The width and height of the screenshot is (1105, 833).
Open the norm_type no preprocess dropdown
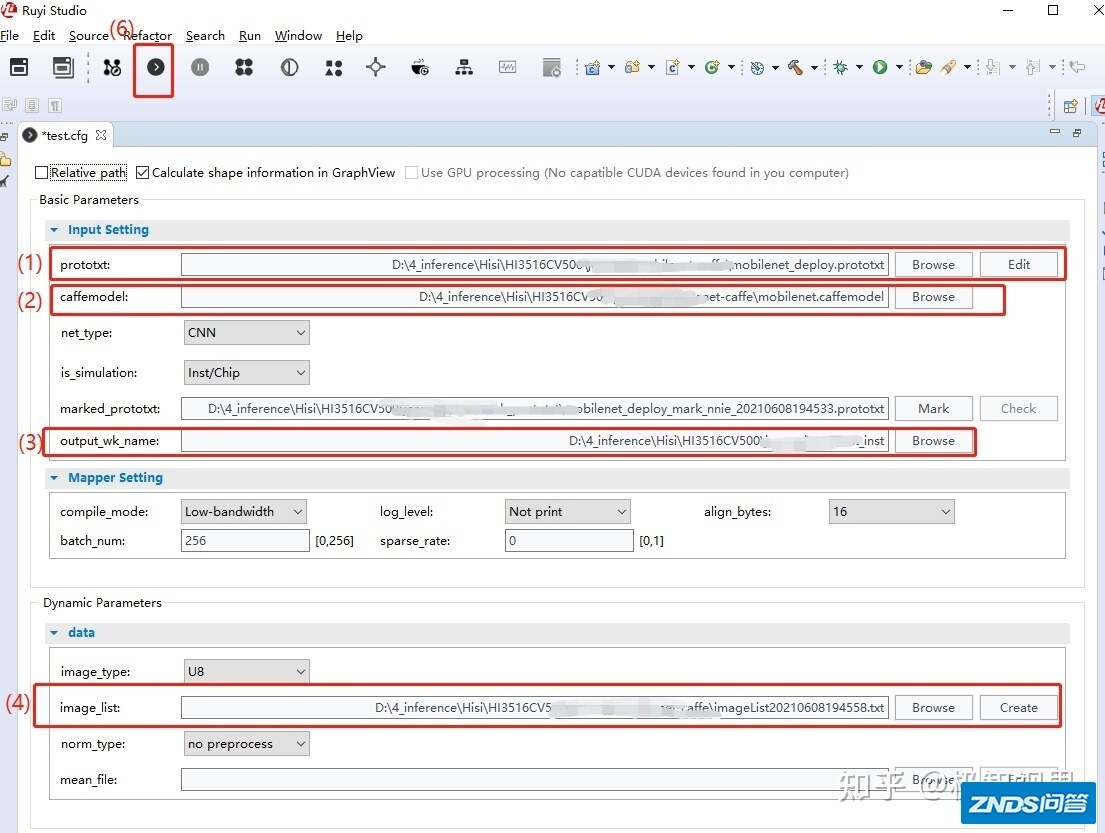pyautogui.click(x=246, y=743)
